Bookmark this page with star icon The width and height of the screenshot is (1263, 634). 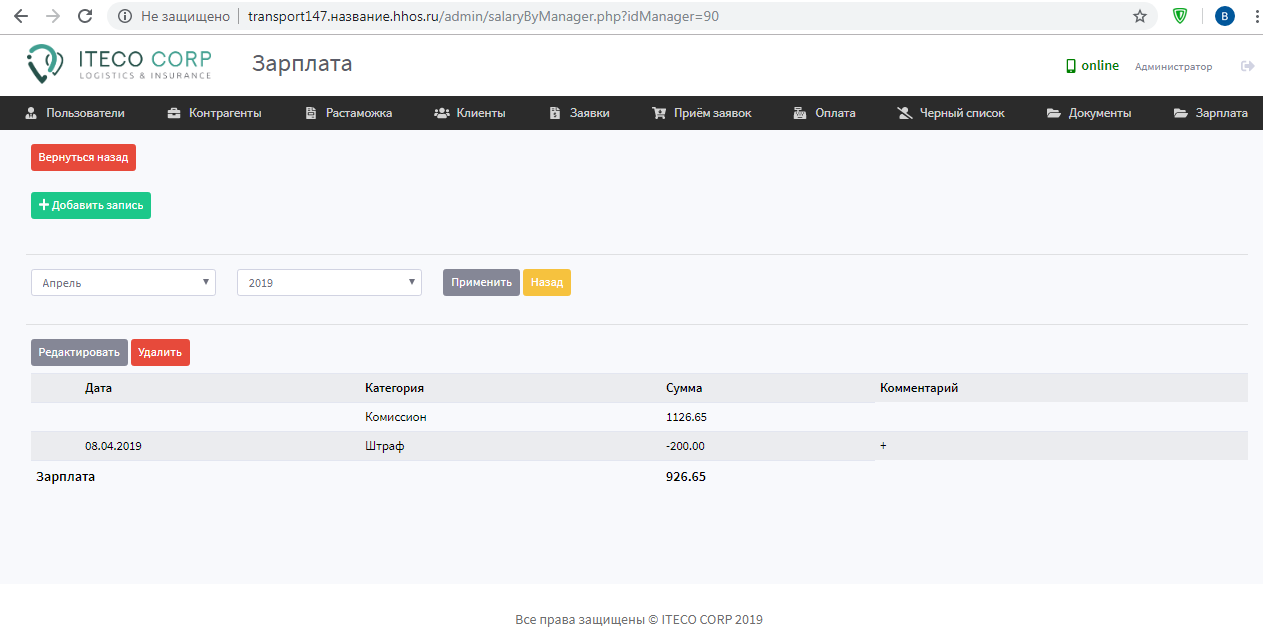click(1139, 16)
